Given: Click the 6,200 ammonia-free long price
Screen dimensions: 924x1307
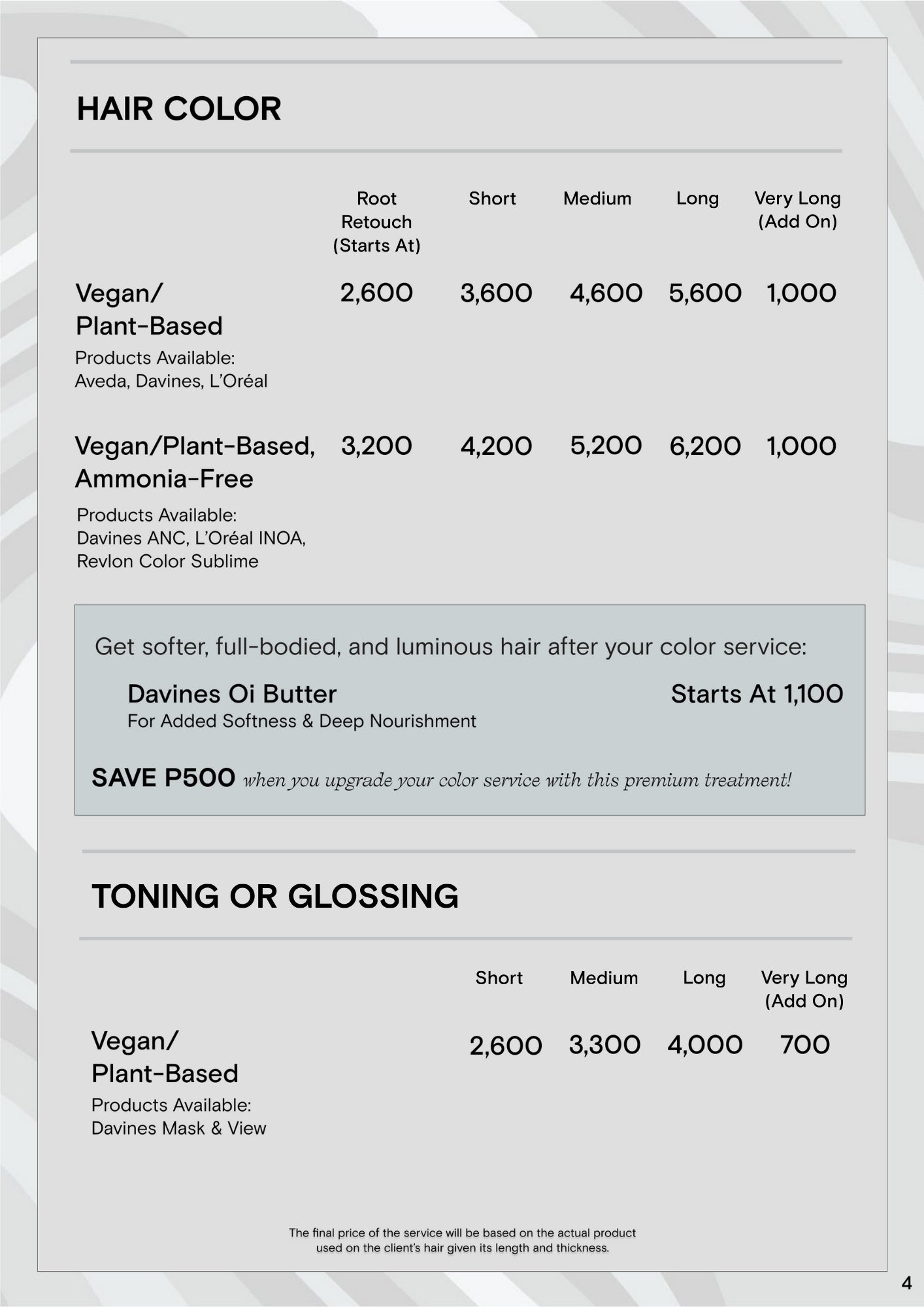Looking at the screenshot, I should (704, 446).
